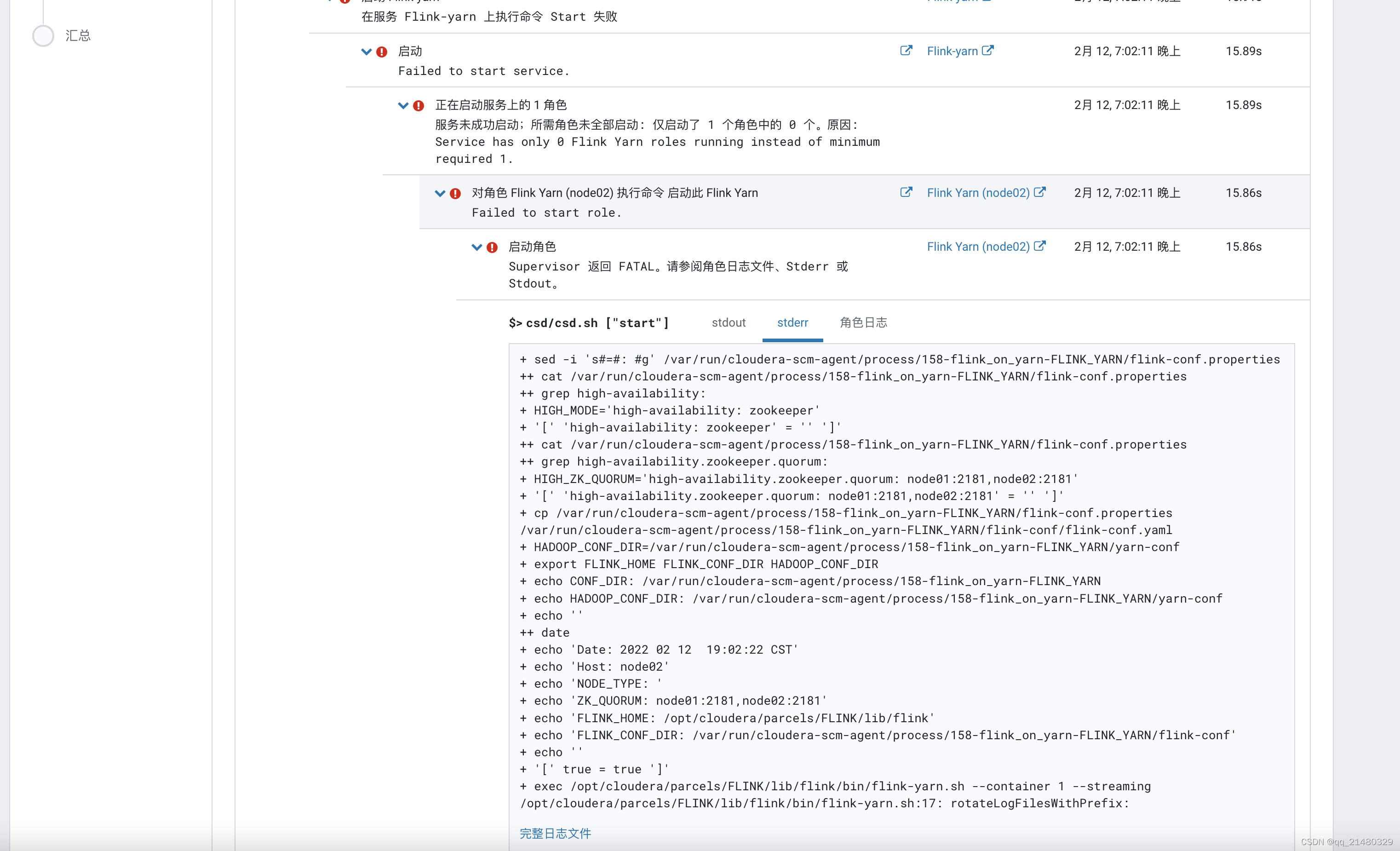
Task: Open the Flink Yarn (node02) link on the role command row
Action: point(977,193)
